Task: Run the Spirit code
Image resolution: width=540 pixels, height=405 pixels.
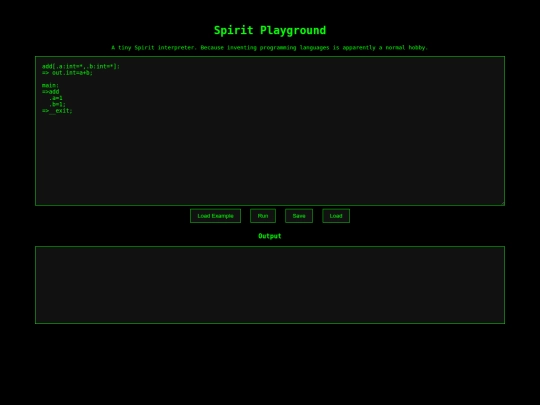Action: point(263,216)
